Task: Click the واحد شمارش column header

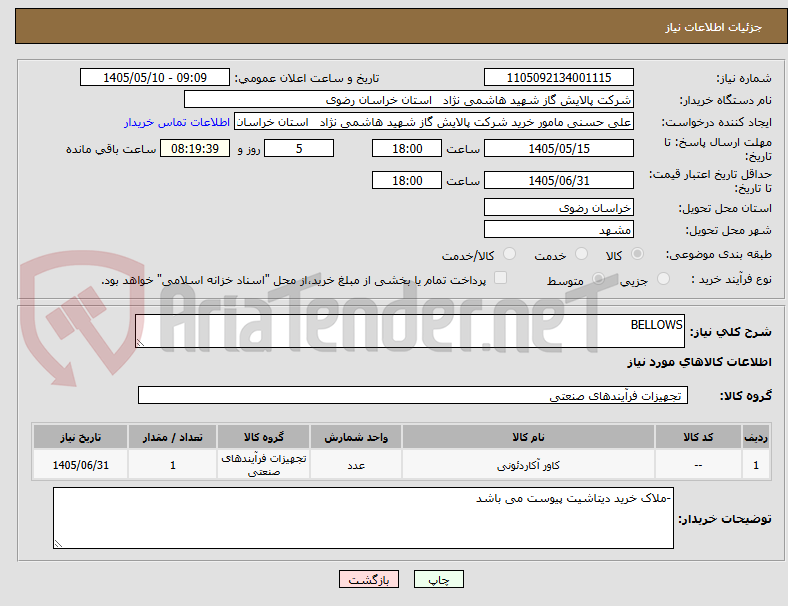Action: (x=356, y=437)
